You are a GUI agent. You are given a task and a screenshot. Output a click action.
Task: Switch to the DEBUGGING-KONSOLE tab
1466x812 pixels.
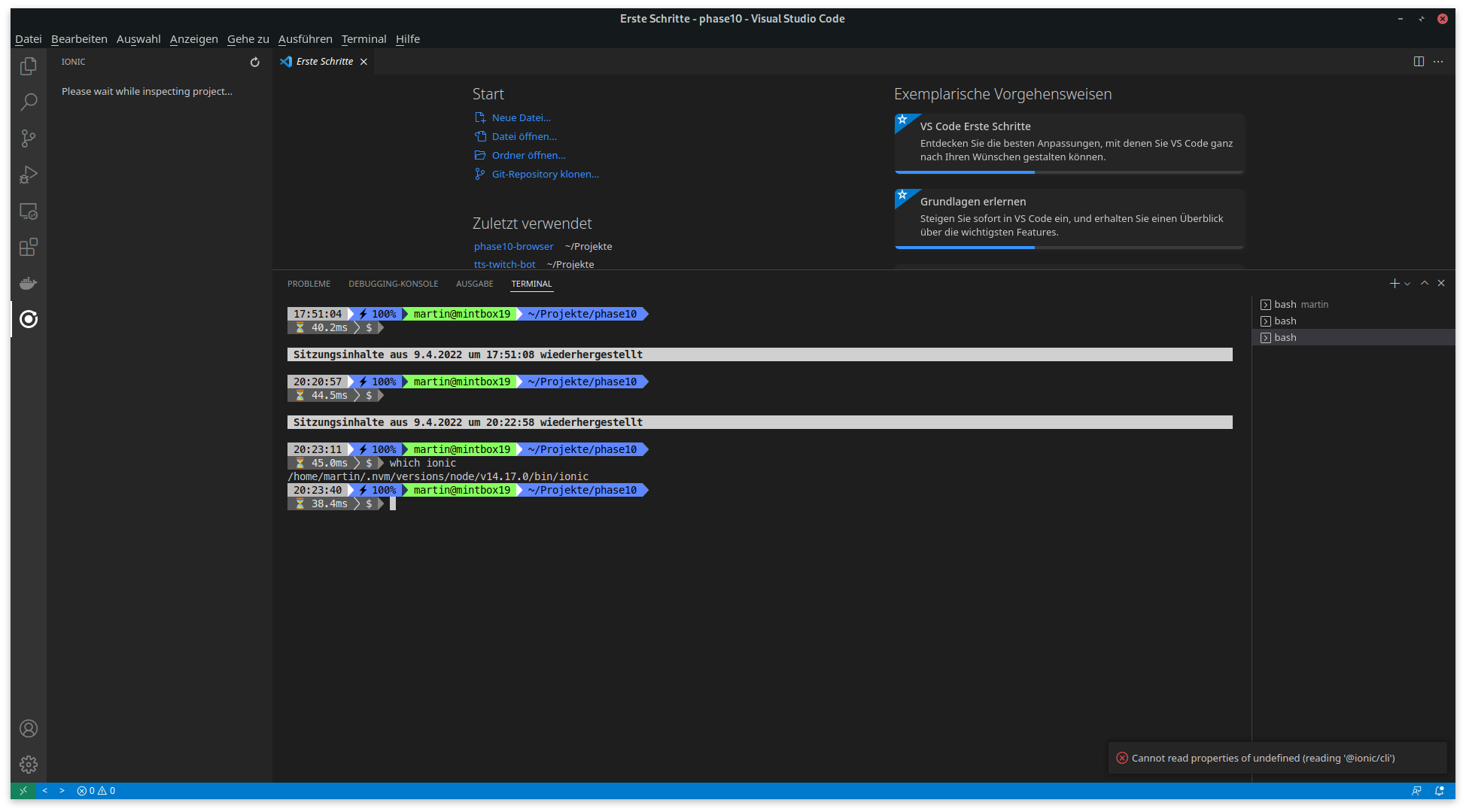393,284
